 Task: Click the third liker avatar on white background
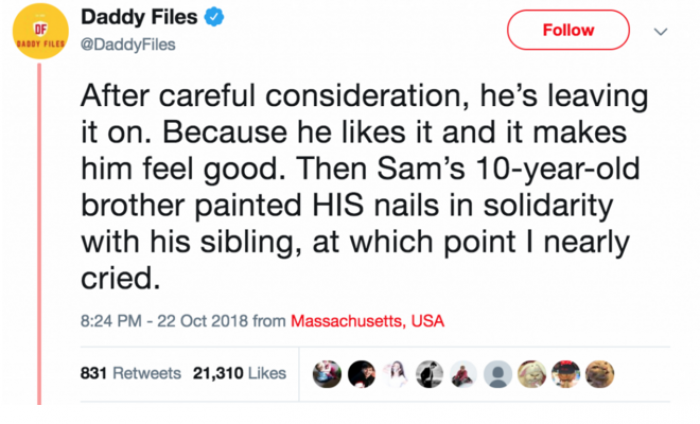point(397,374)
